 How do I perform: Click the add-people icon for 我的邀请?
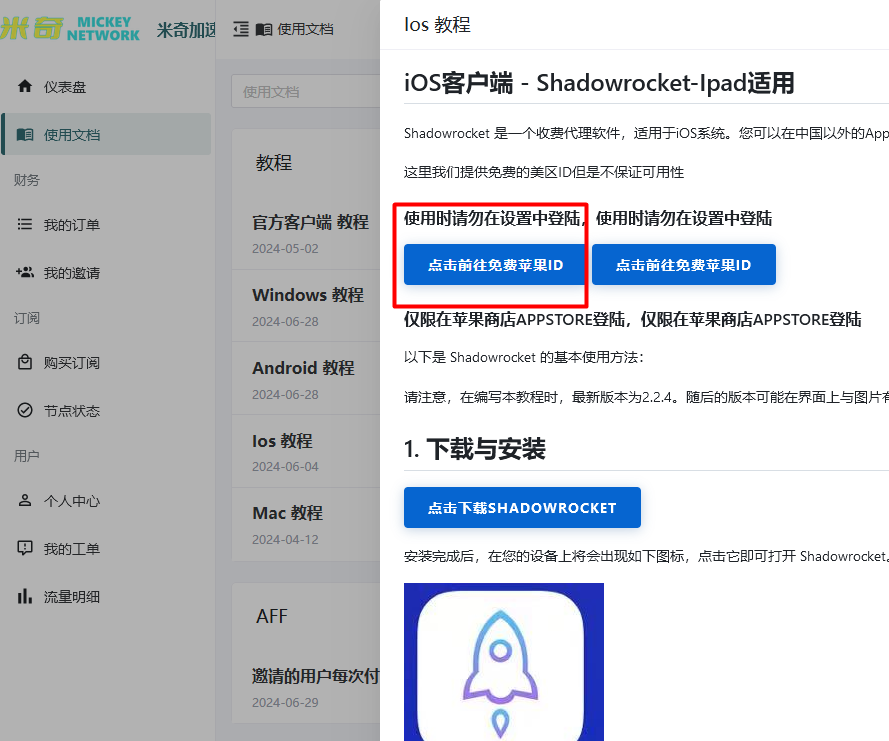tap(25, 272)
